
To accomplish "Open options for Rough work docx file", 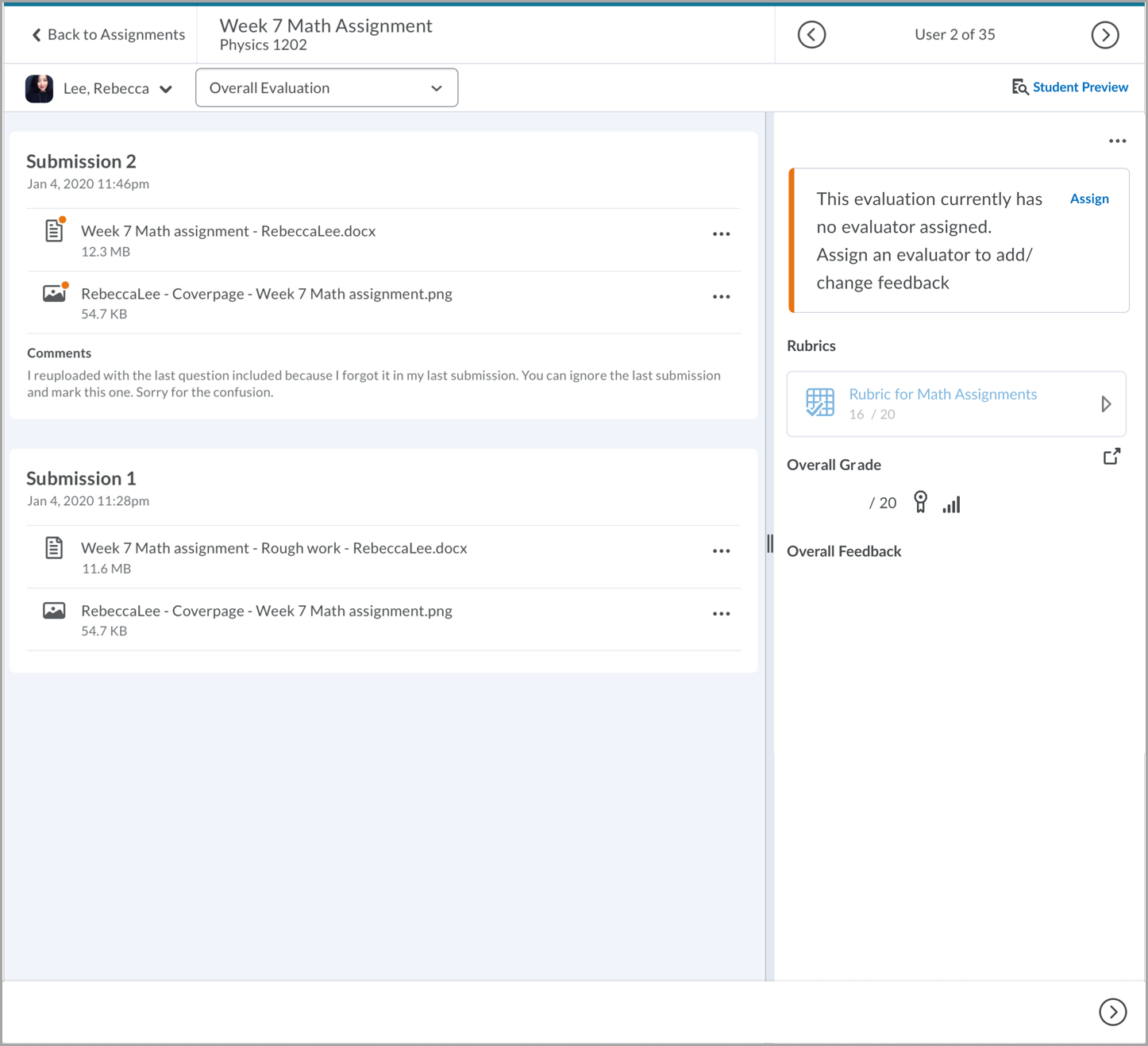I will [x=721, y=551].
